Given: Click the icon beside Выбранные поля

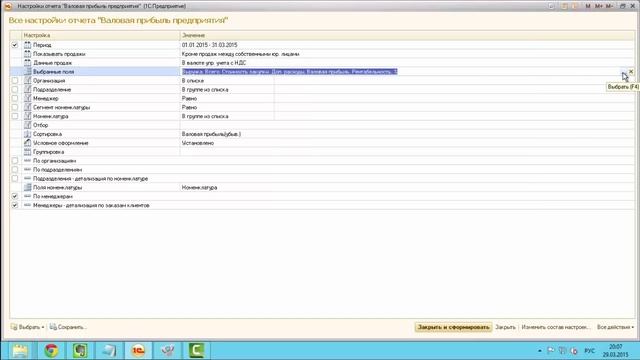Looking at the screenshot, I should coord(27,71).
